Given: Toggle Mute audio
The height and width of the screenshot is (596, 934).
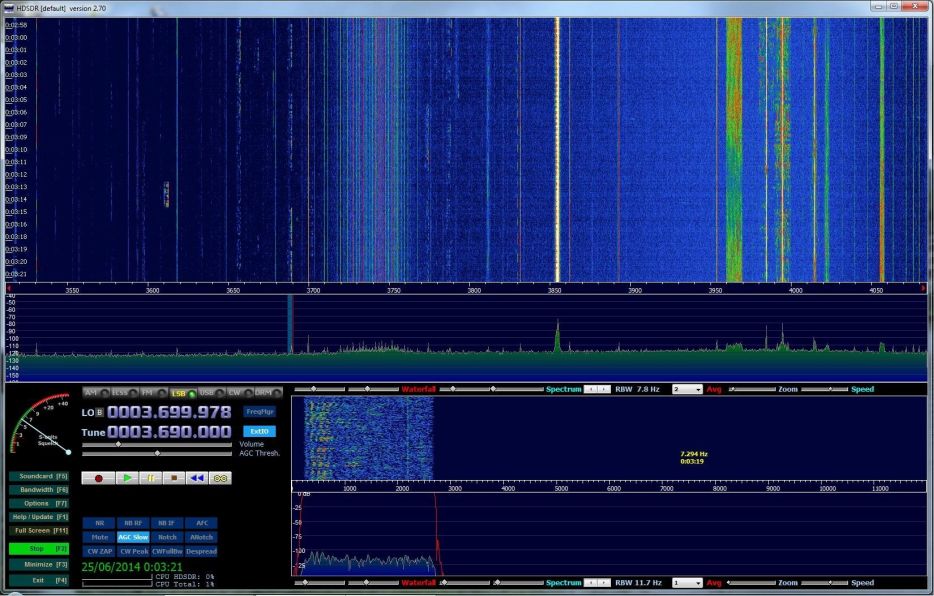Looking at the screenshot, I should tap(99, 537).
